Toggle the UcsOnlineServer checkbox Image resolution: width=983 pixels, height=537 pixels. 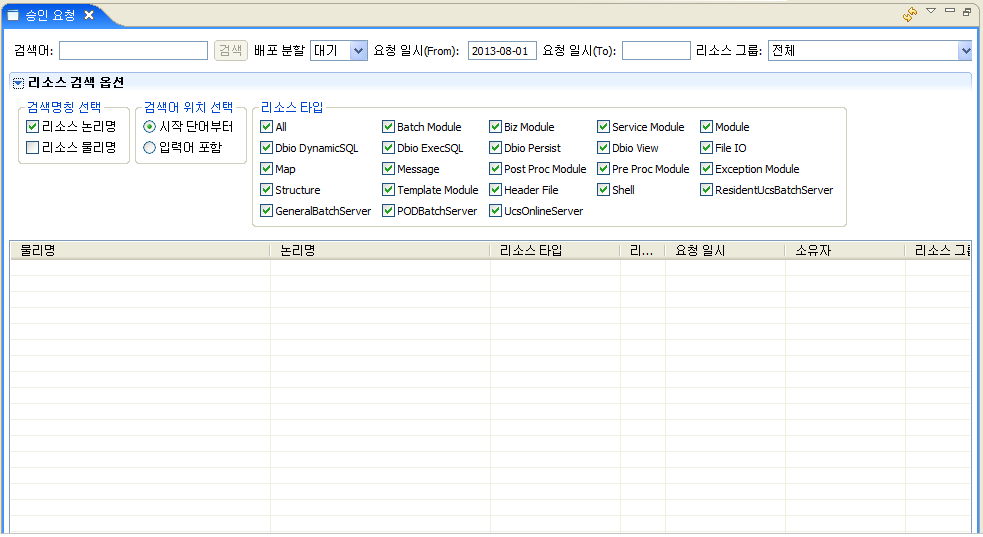click(495, 211)
